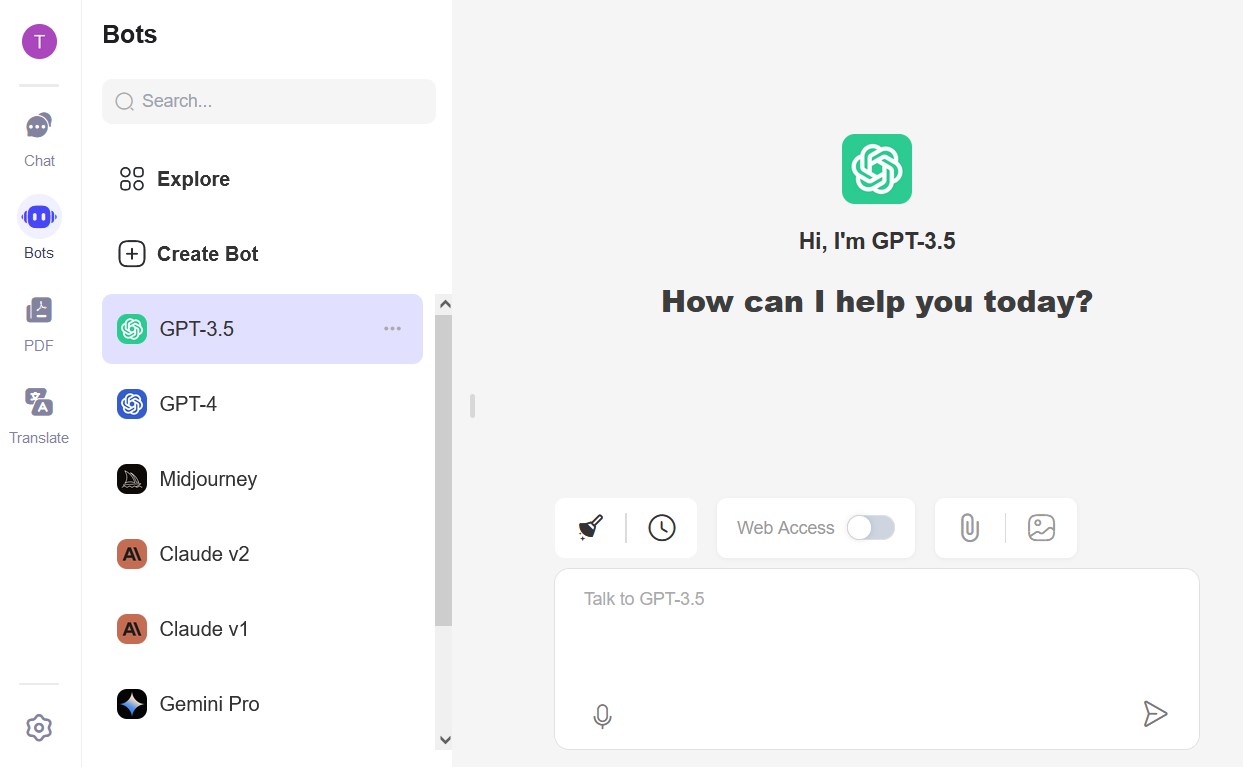This screenshot has height=767, width=1243.
Task: Click the "Hi, I'm GPT-3.5" greeting
Action: point(877,241)
